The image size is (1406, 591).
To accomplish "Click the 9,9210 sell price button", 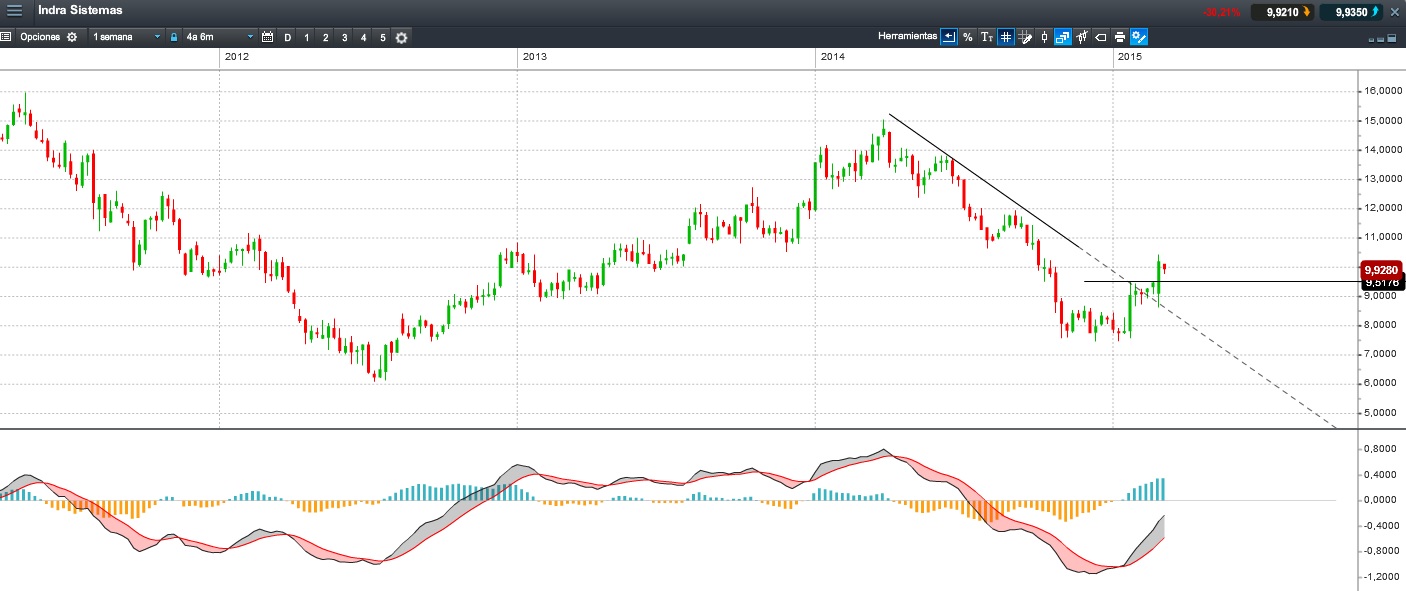I will pyautogui.click(x=1282, y=12).
